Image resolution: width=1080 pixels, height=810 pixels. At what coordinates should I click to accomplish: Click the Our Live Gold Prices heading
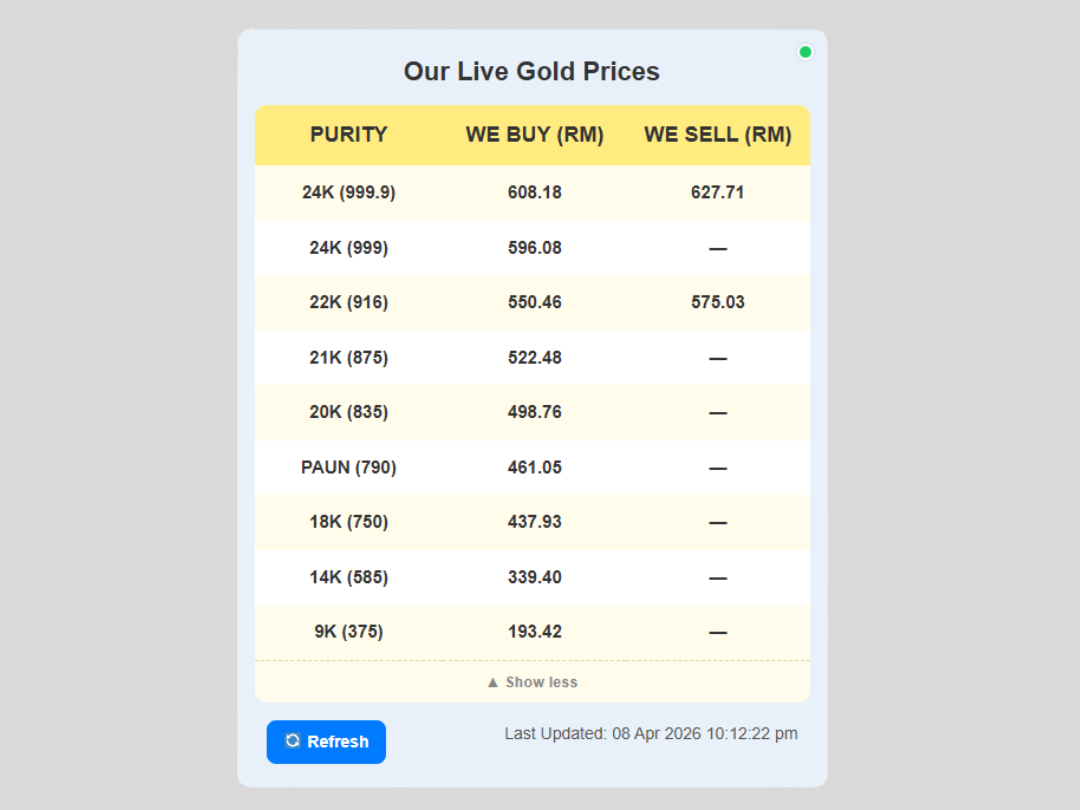531,72
